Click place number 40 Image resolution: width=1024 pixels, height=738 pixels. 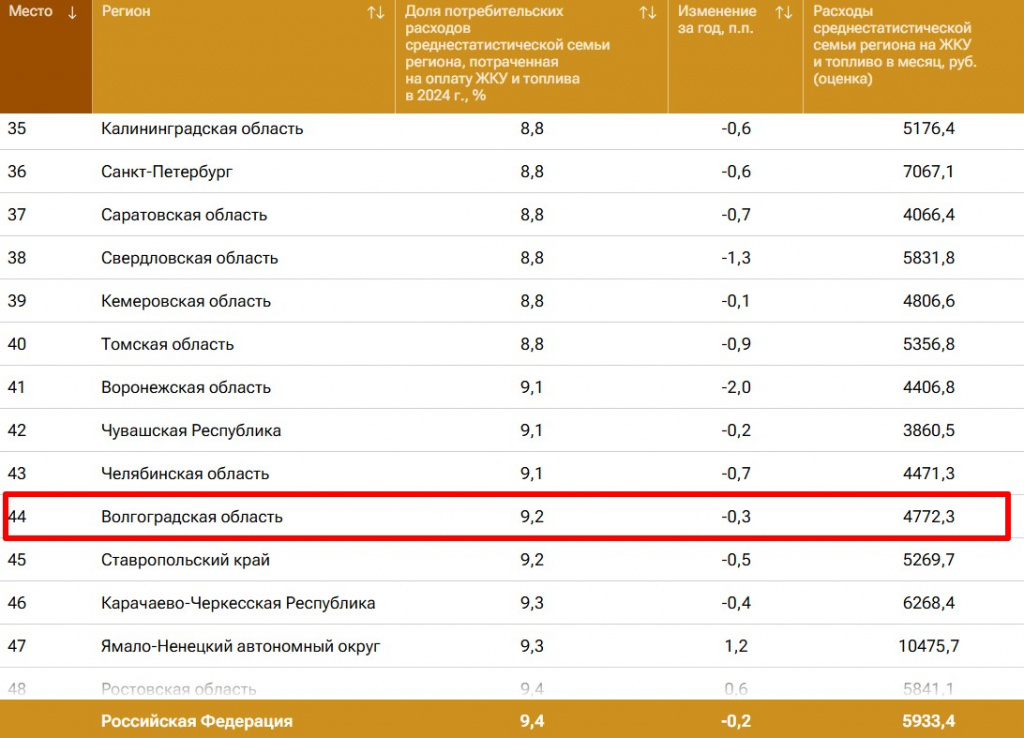click(x=17, y=344)
